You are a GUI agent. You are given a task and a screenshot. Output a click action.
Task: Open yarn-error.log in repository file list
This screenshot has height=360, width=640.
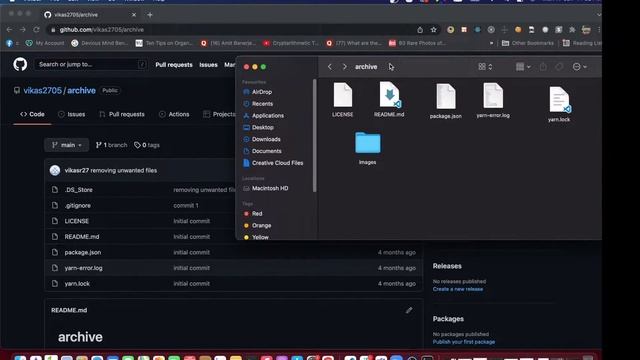tap(83, 268)
